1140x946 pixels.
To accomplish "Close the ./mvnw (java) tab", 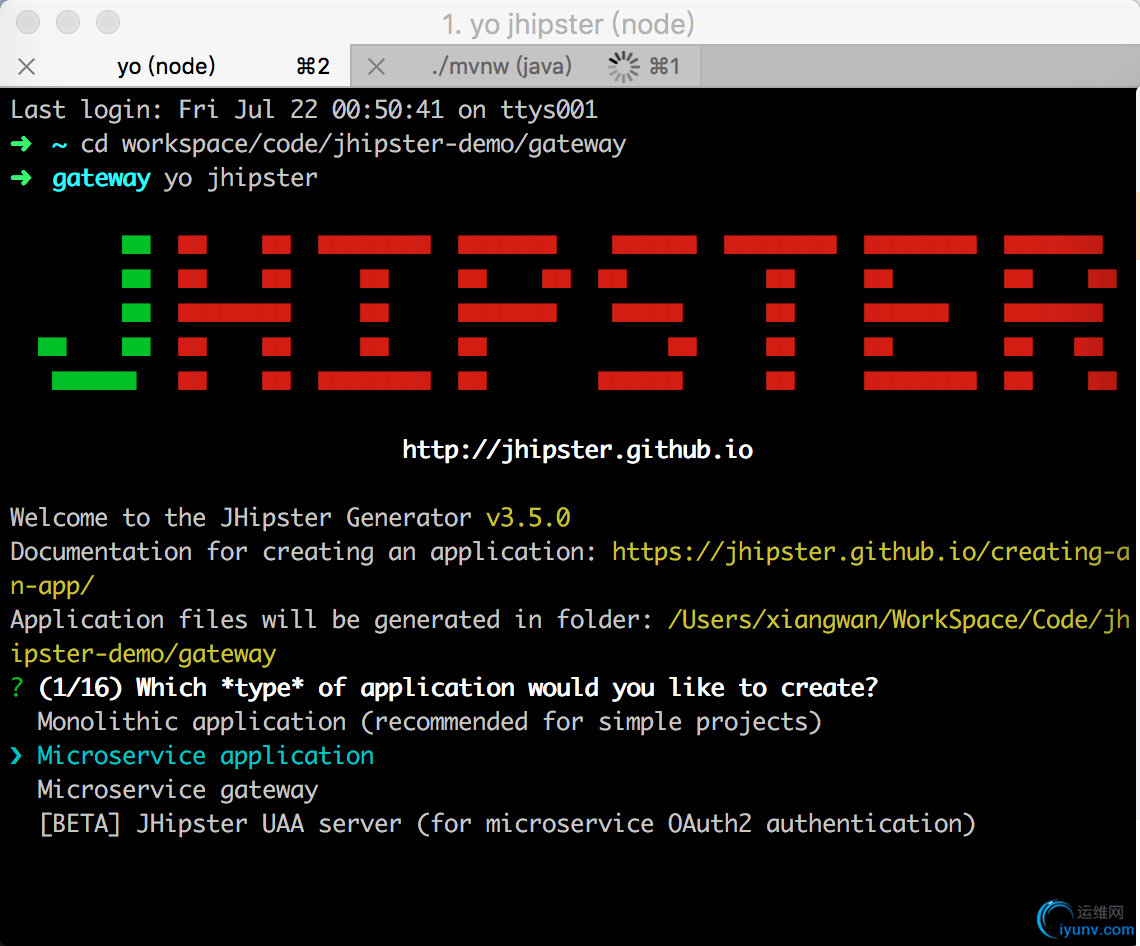I will coord(377,67).
